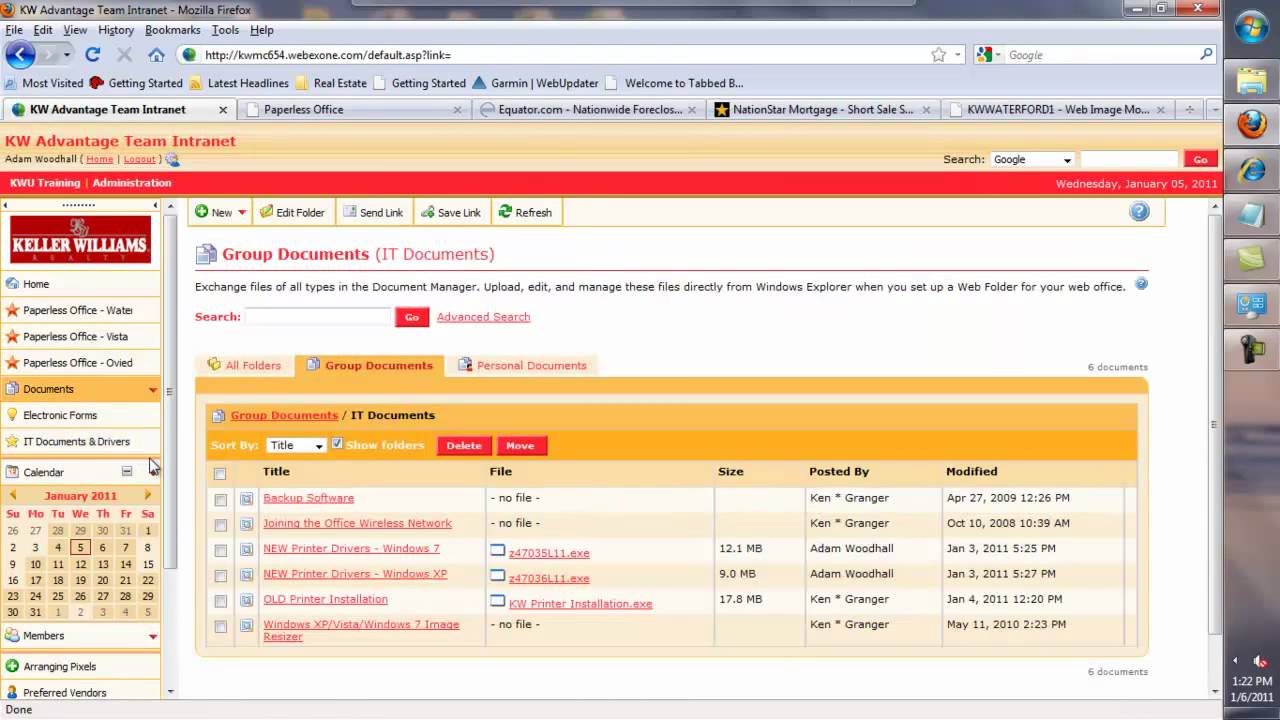Click properties icon beside Backup Software

coord(246,498)
